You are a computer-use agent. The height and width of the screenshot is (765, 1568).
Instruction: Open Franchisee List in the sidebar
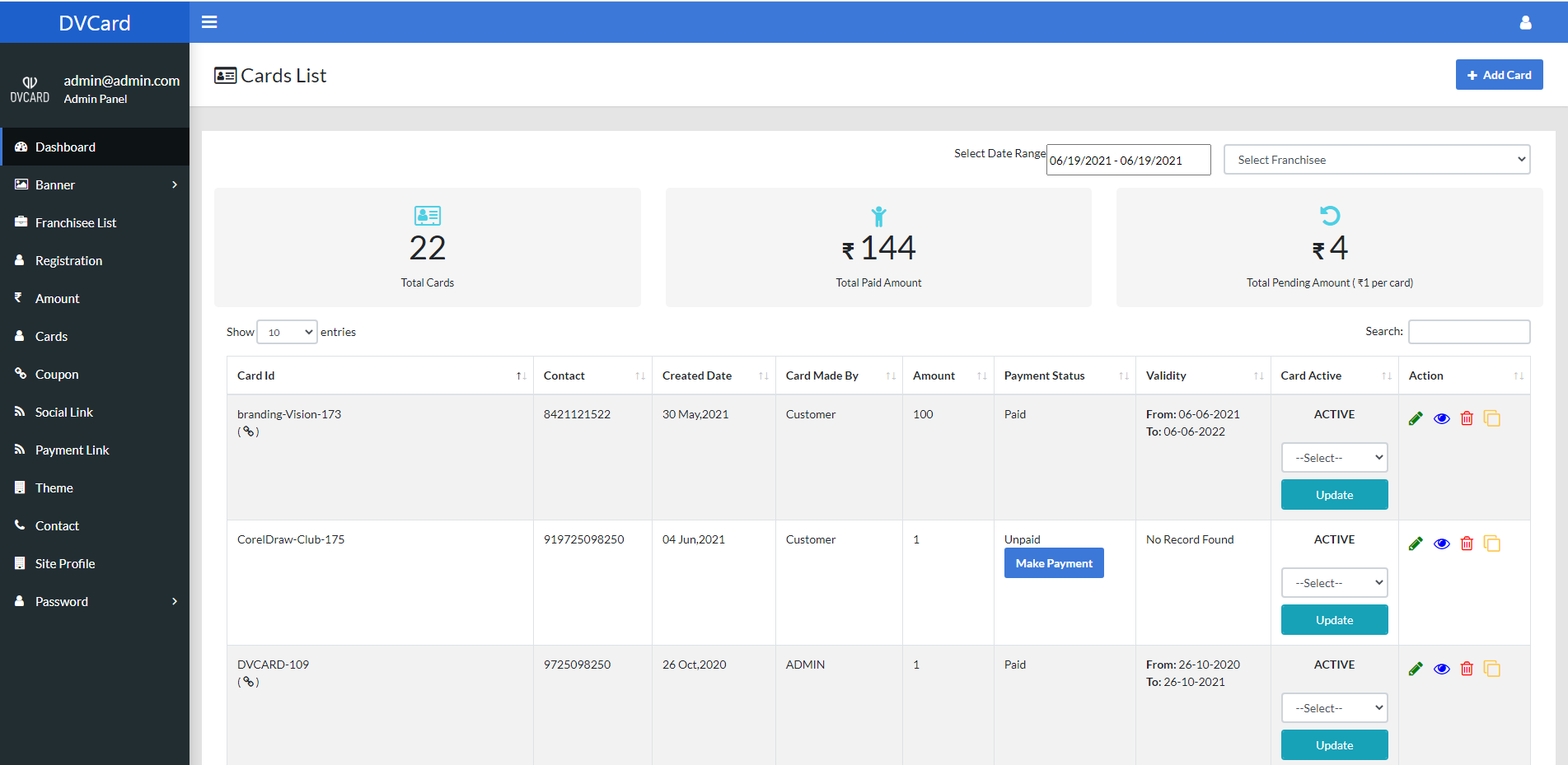click(x=95, y=222)
